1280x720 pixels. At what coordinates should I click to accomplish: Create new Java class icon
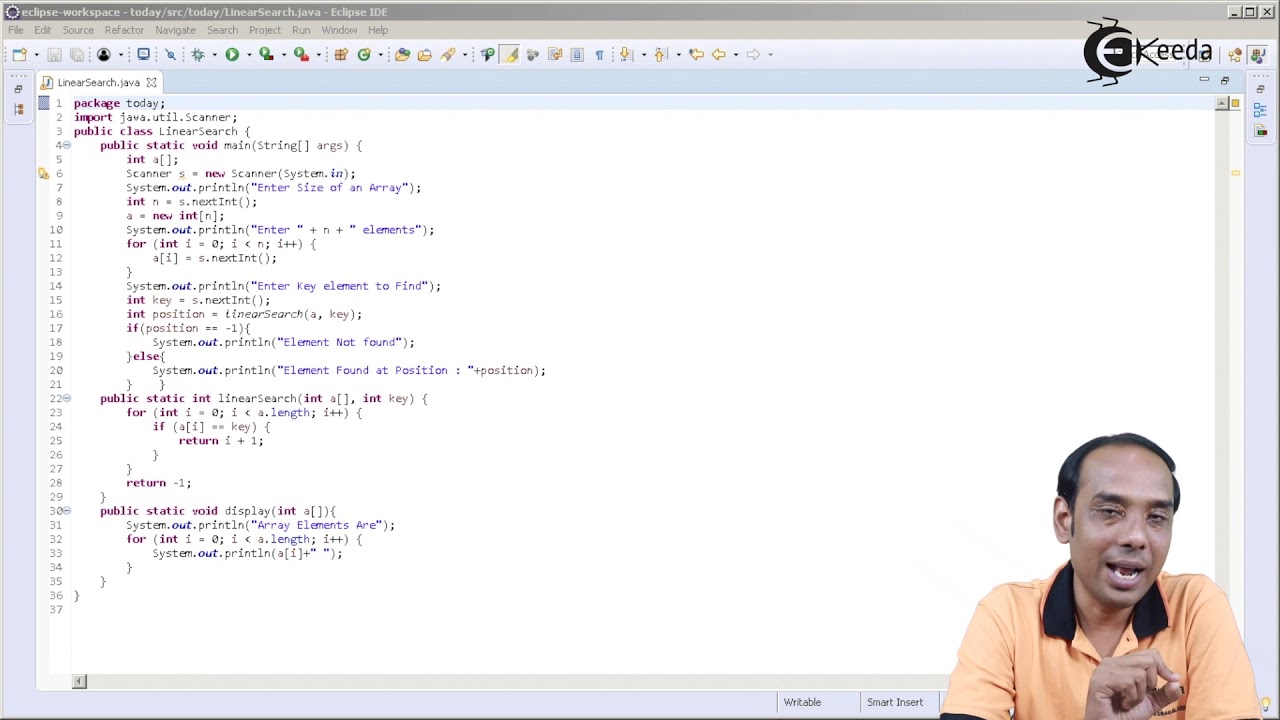pyautogui.click(x=364, y=55)
